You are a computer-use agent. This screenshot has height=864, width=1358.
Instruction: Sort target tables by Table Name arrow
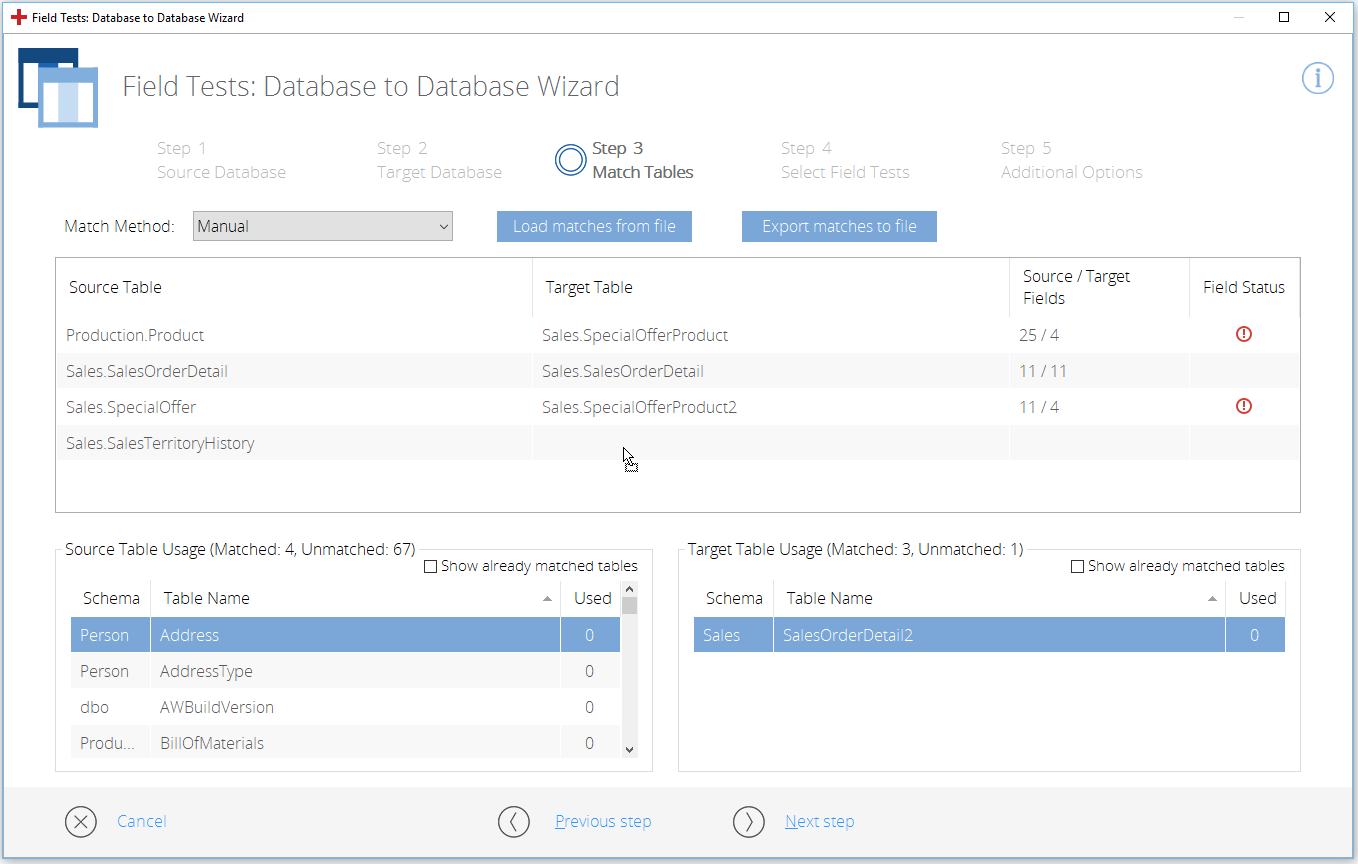point(1212,599)
